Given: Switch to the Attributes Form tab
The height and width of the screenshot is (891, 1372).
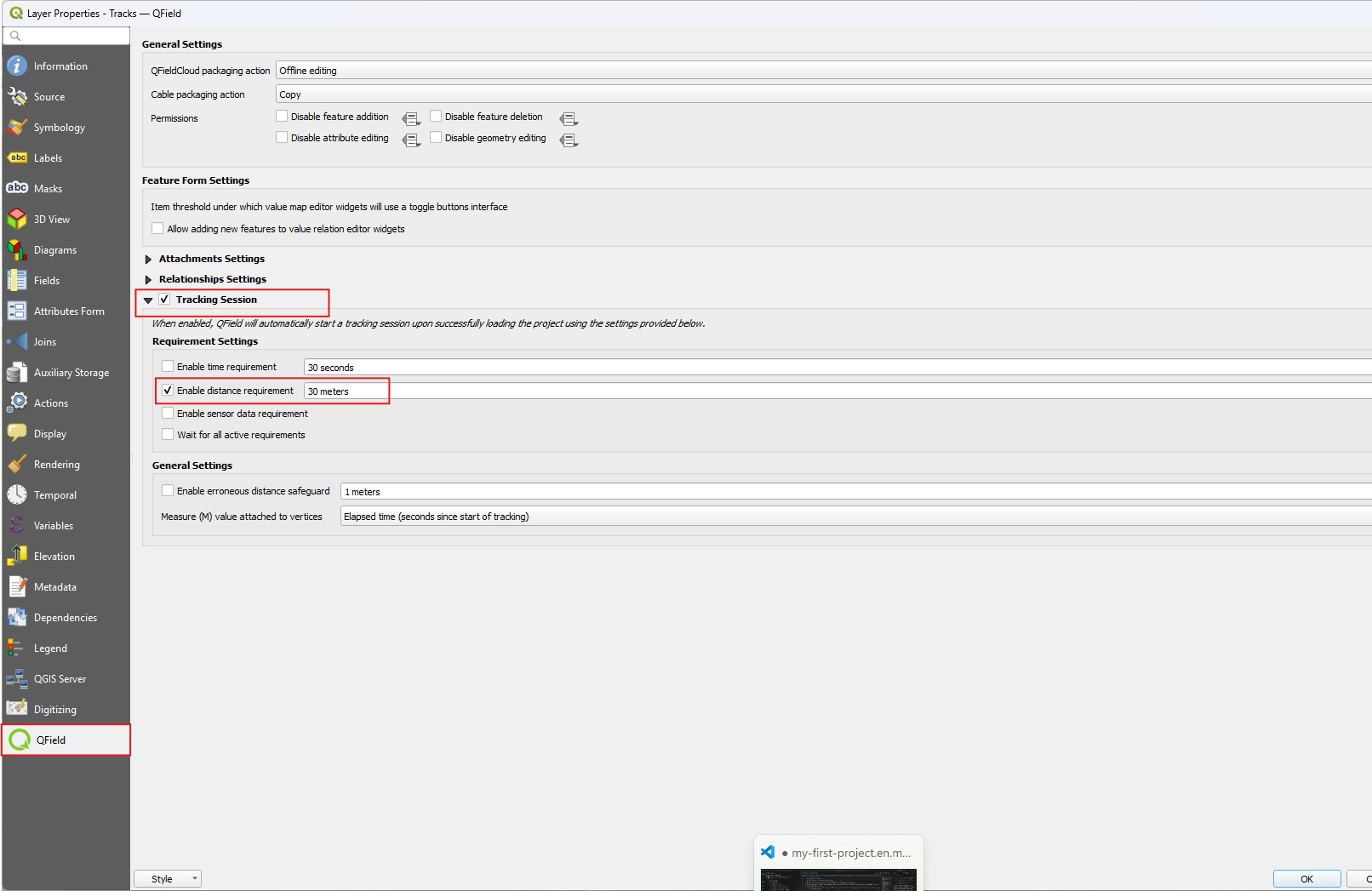Looking at the screenshot, I should coord(68,311).
